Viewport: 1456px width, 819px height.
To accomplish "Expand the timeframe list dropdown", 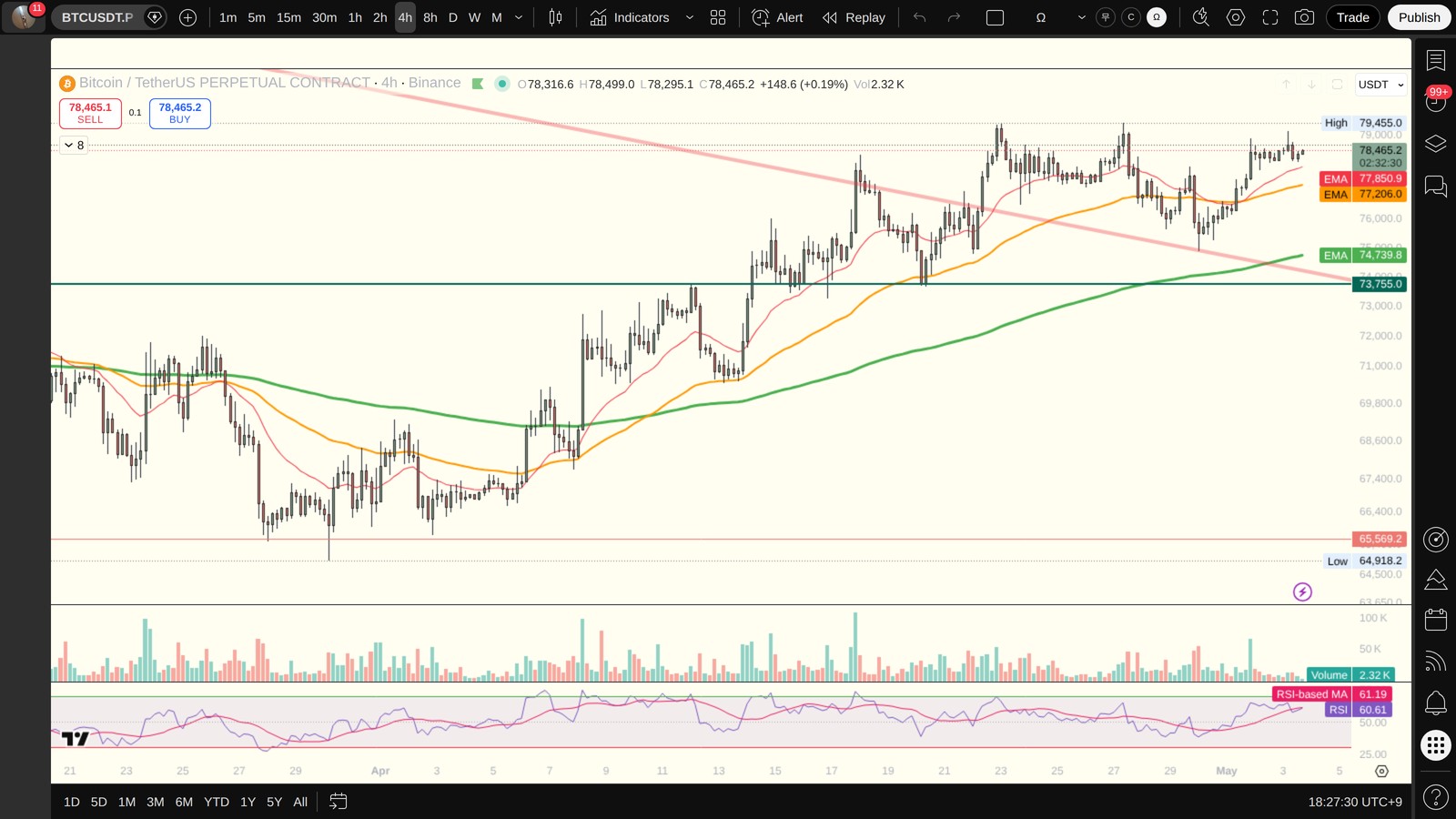I will (519, 17).
